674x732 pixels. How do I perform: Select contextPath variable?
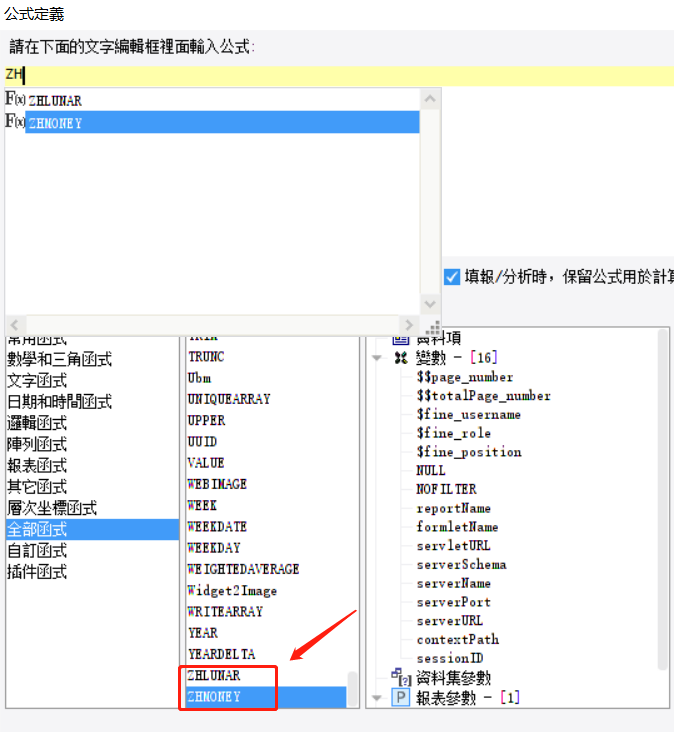(458, 640)
